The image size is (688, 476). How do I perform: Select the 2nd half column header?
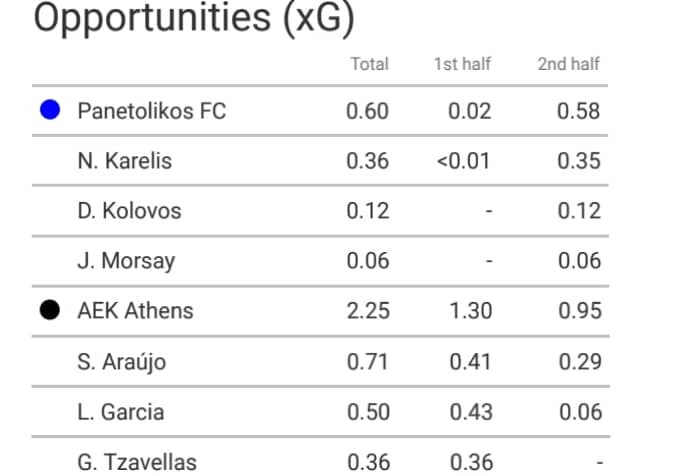(x=569, y=64)
